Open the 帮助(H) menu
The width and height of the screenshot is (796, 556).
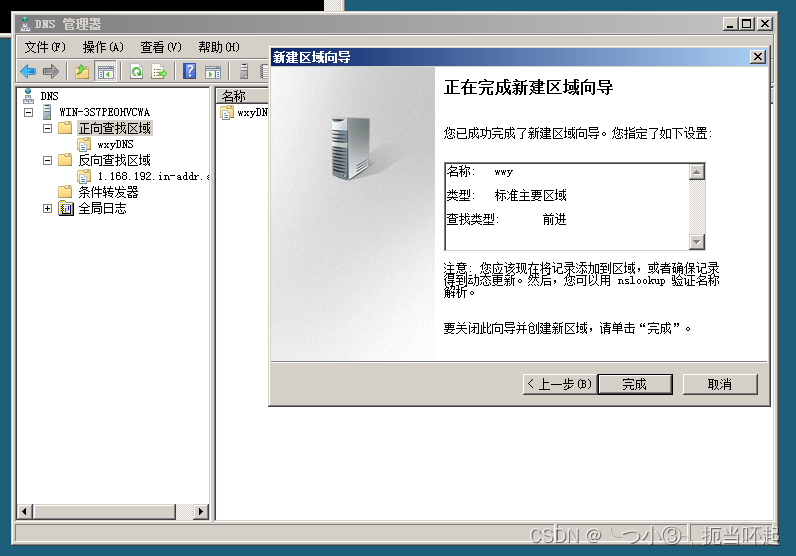click(x=219, y=47)
